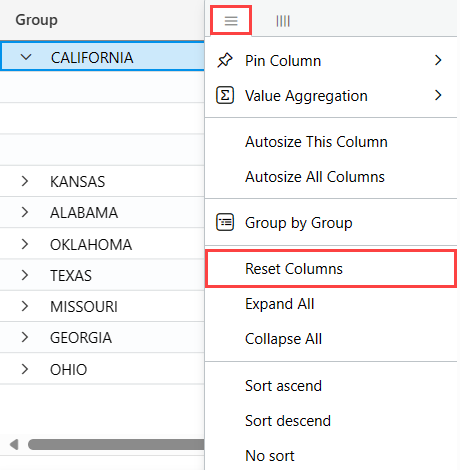Screen dimensions: 460x470
Task: Select Expand All option
Action: [x=331, y=304]
